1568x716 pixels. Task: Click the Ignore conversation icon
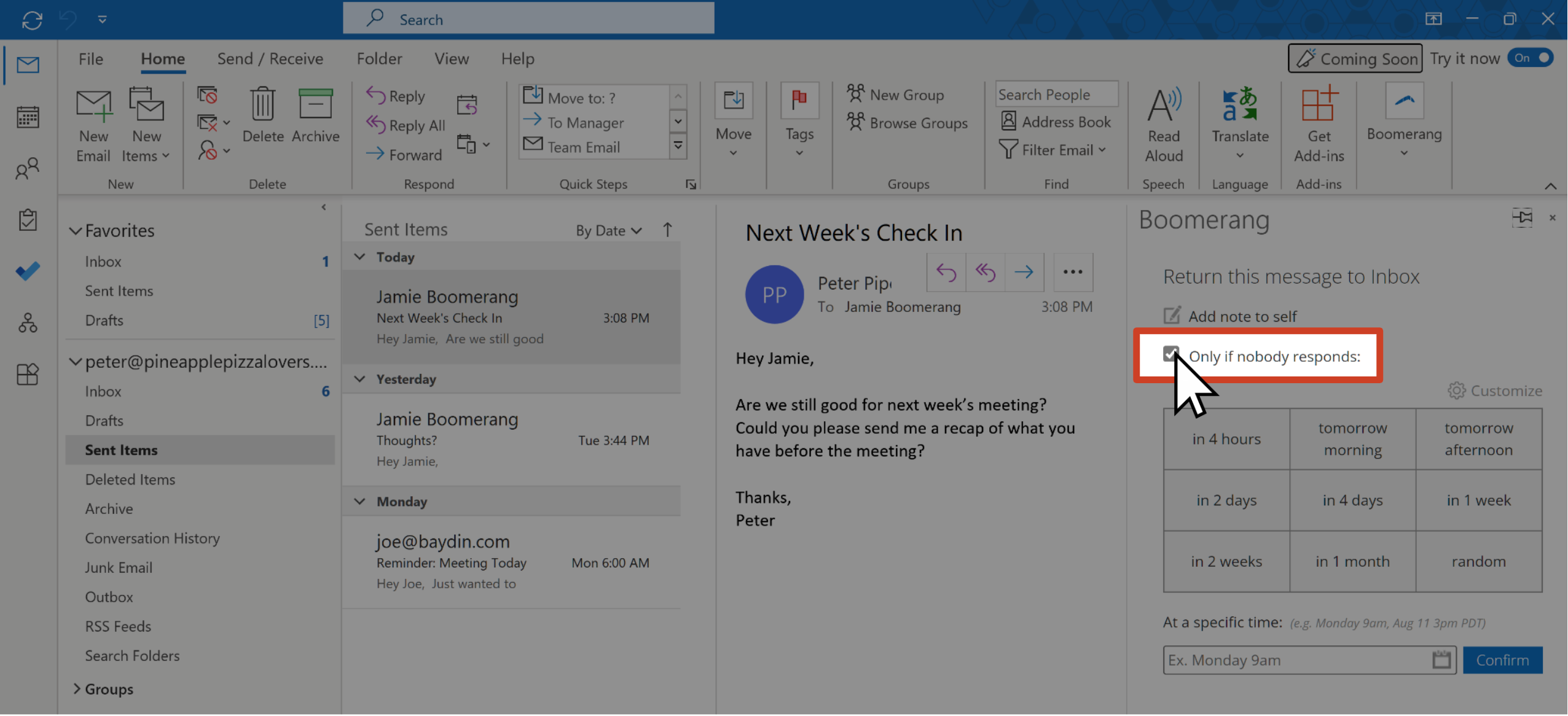[x=207, y=95]
